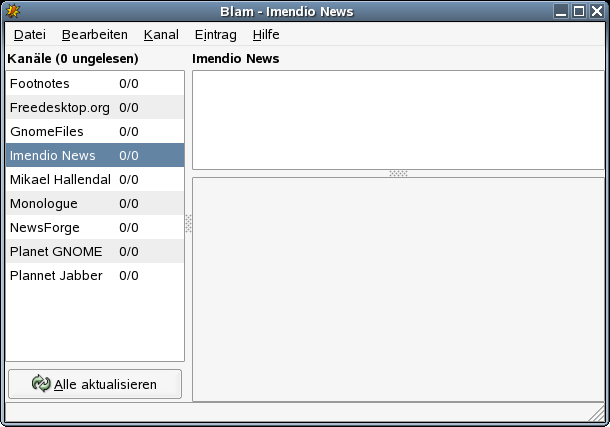This screenshot has width=610, height=427.
Task: Click the window resize grip corner
Action: pyautogui.click(x=597, y=413)
